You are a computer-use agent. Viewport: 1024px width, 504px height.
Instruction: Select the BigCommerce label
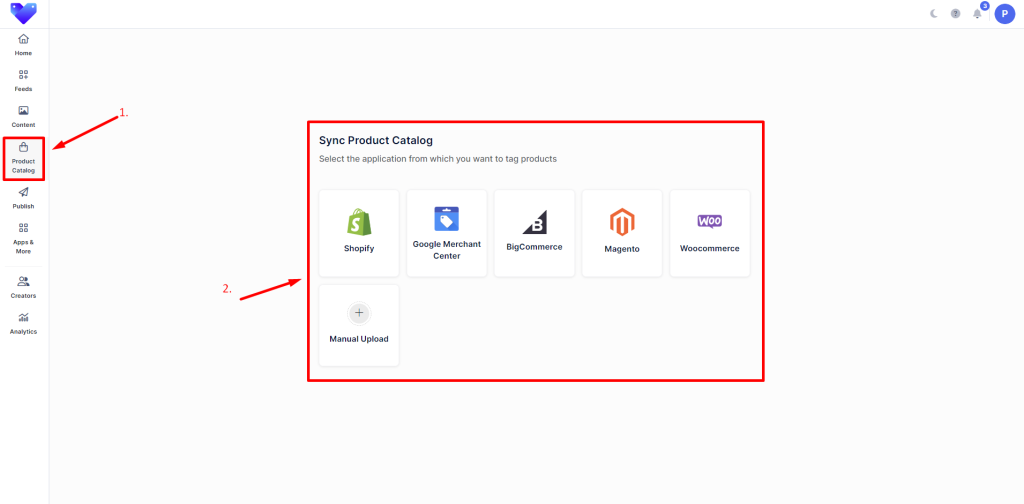(534, 247)
